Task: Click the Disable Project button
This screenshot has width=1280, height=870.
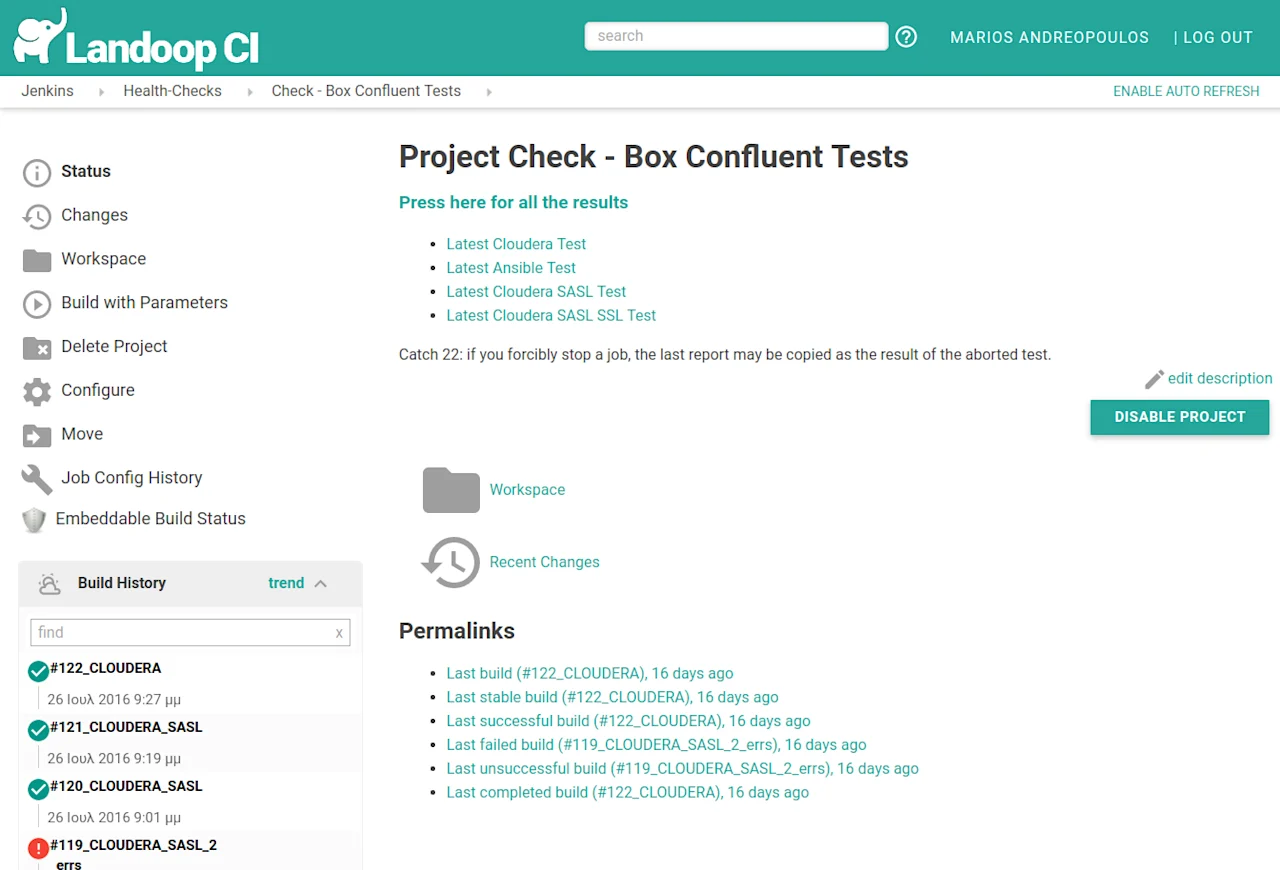Action: click(1180, 417)
